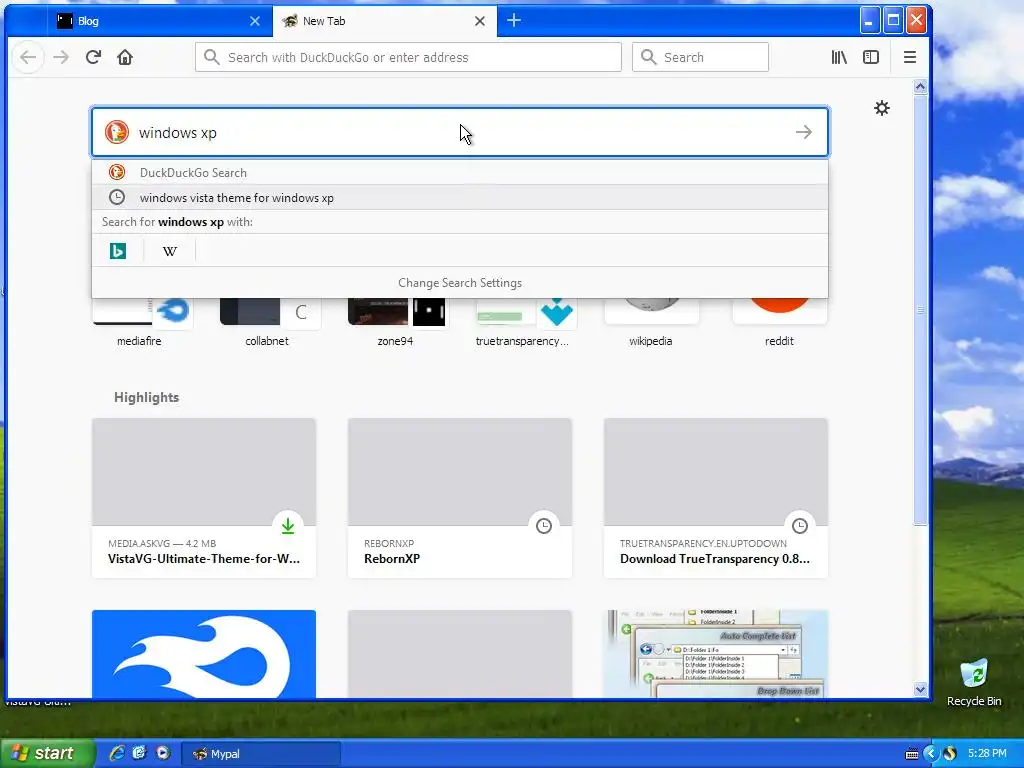Focus the address bar field
The width and height of the screenshot is (1024, 768).
(x=408, y=57)
